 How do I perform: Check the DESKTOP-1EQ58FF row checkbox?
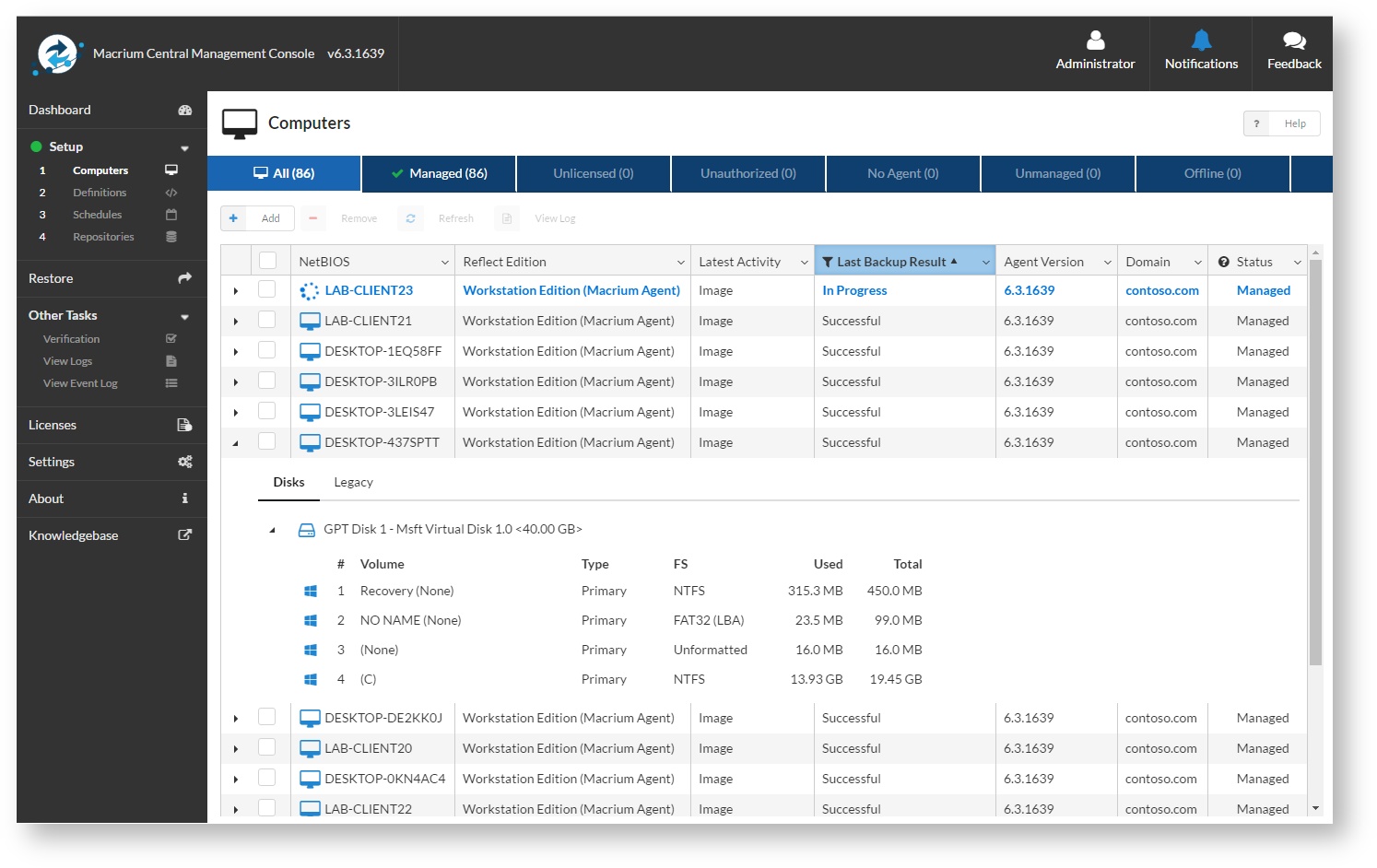click(x=266, y=350)
